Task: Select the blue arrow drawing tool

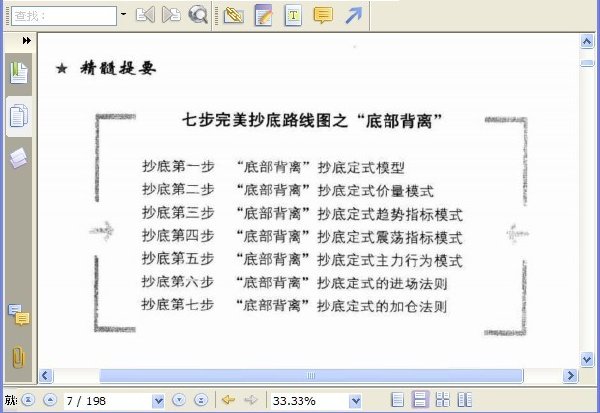Action: (x=353, y=15)
